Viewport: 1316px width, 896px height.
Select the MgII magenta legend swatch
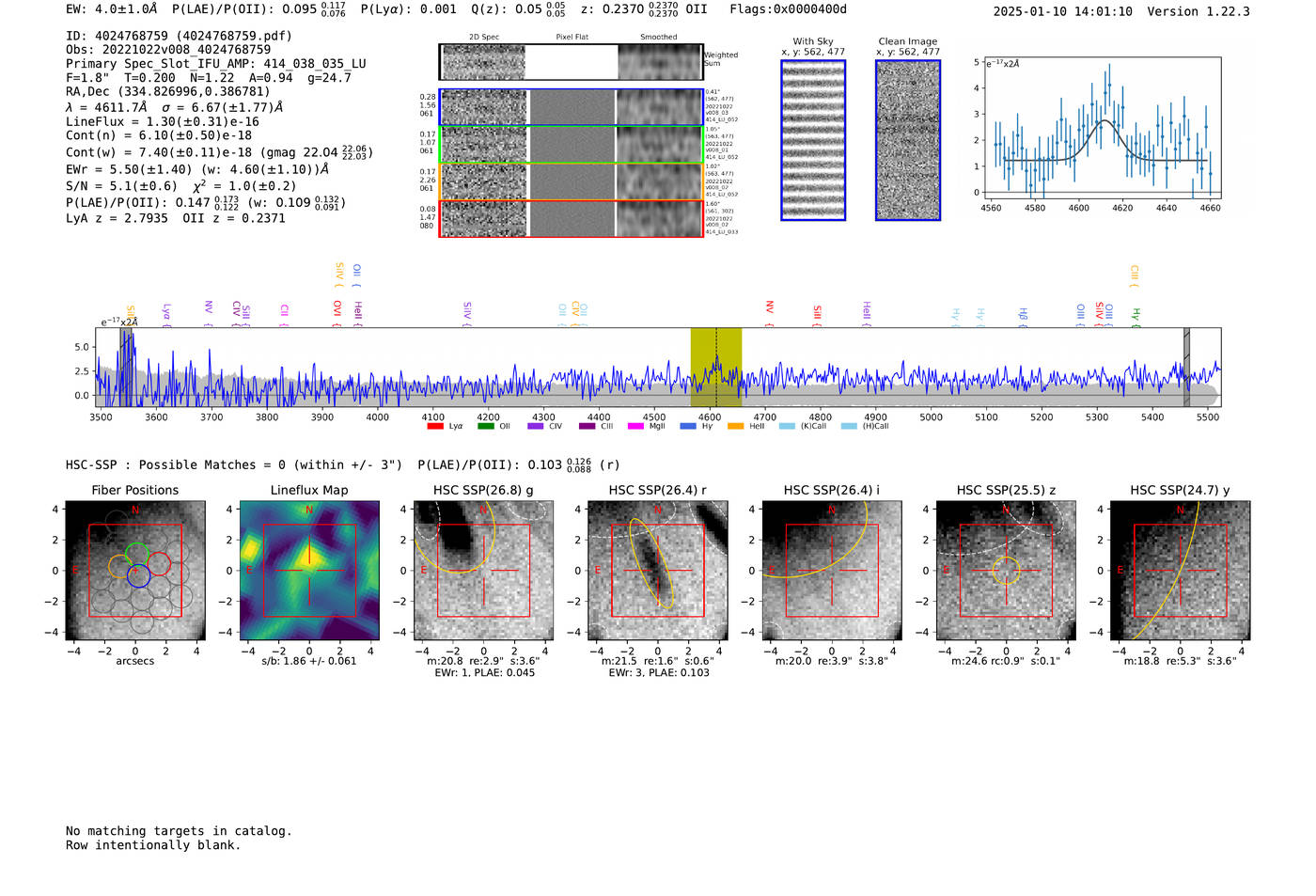pyautogui.click(x=636, y=427)
